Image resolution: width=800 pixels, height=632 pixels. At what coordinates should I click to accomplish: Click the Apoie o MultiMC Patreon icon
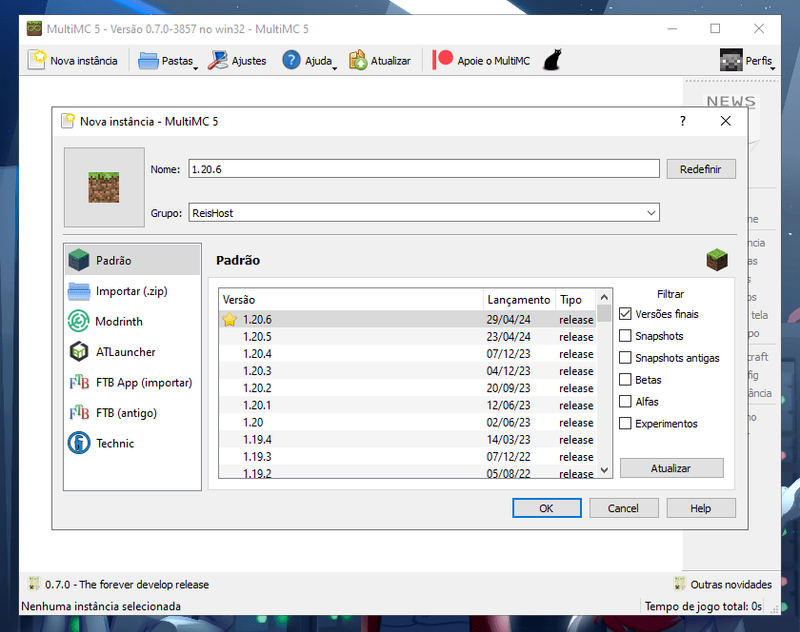(x=443, y=59)
